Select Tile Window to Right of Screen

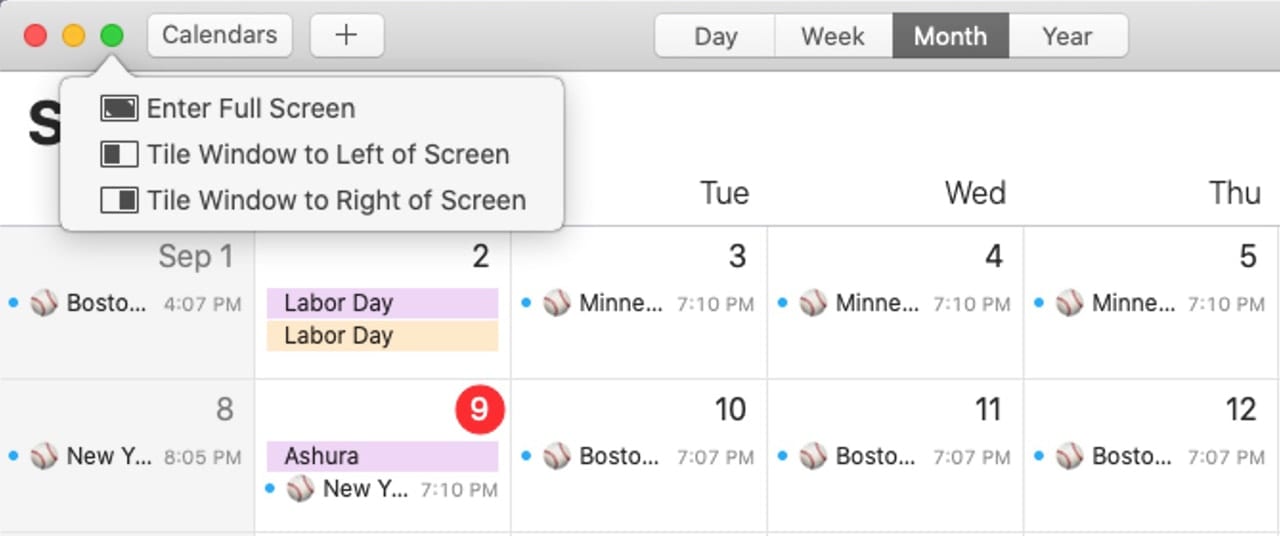pyautogui.click(x=336, y=200)
